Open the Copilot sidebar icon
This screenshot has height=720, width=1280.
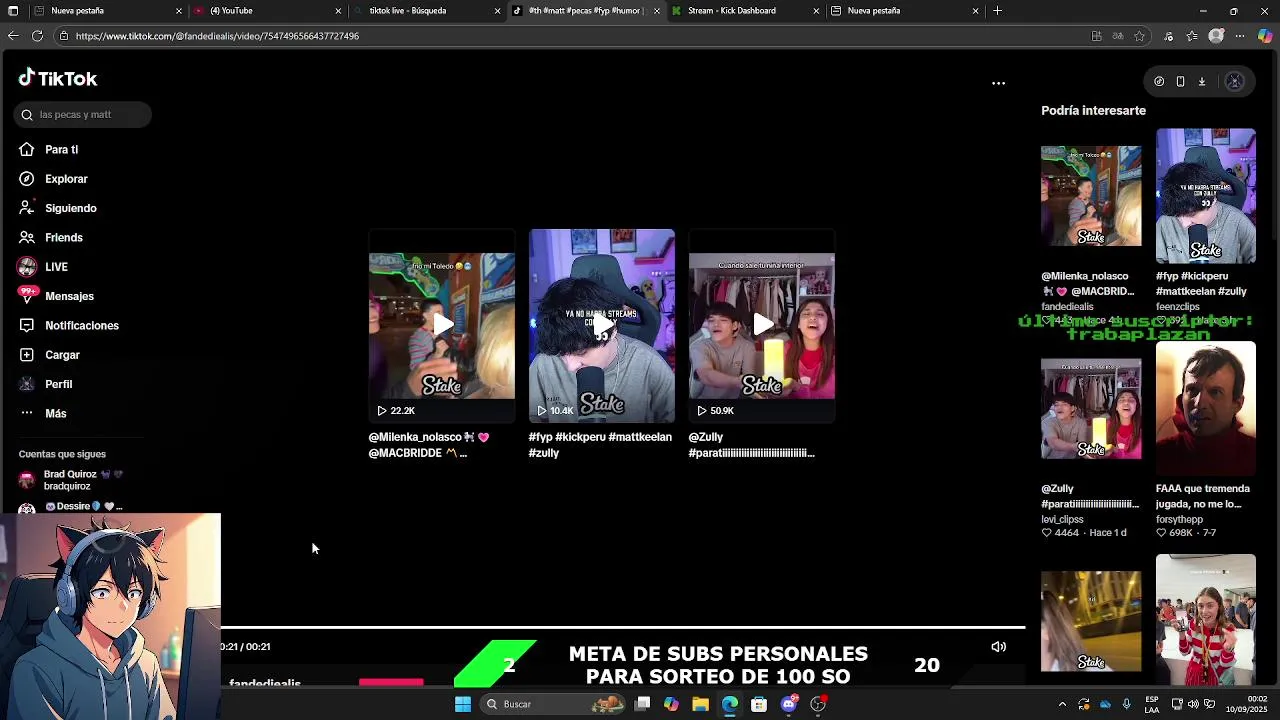coord(1265,36)
